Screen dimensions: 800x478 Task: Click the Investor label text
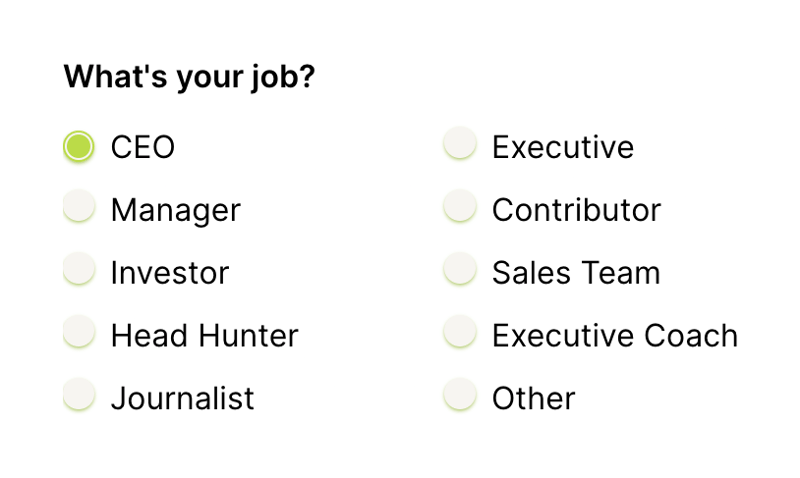coord(169,273)
